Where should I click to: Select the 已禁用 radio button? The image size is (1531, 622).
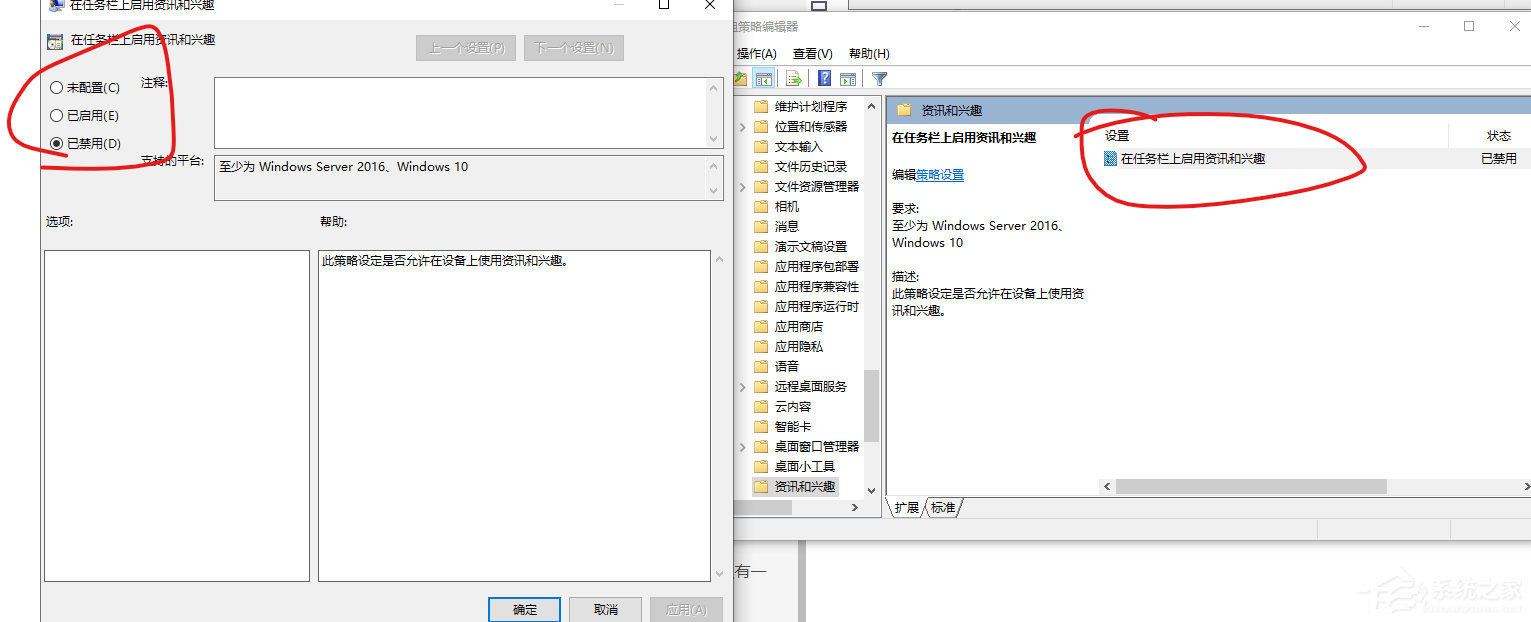tap(56, 143)
